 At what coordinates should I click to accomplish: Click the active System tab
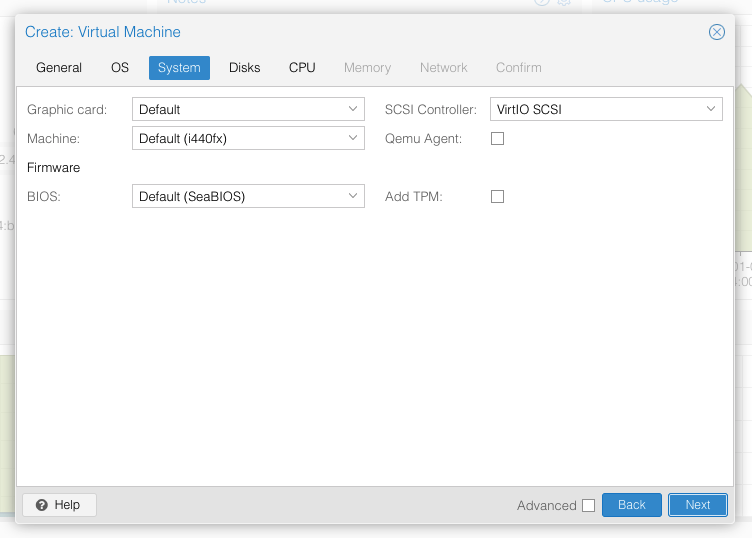pos(179,68)
